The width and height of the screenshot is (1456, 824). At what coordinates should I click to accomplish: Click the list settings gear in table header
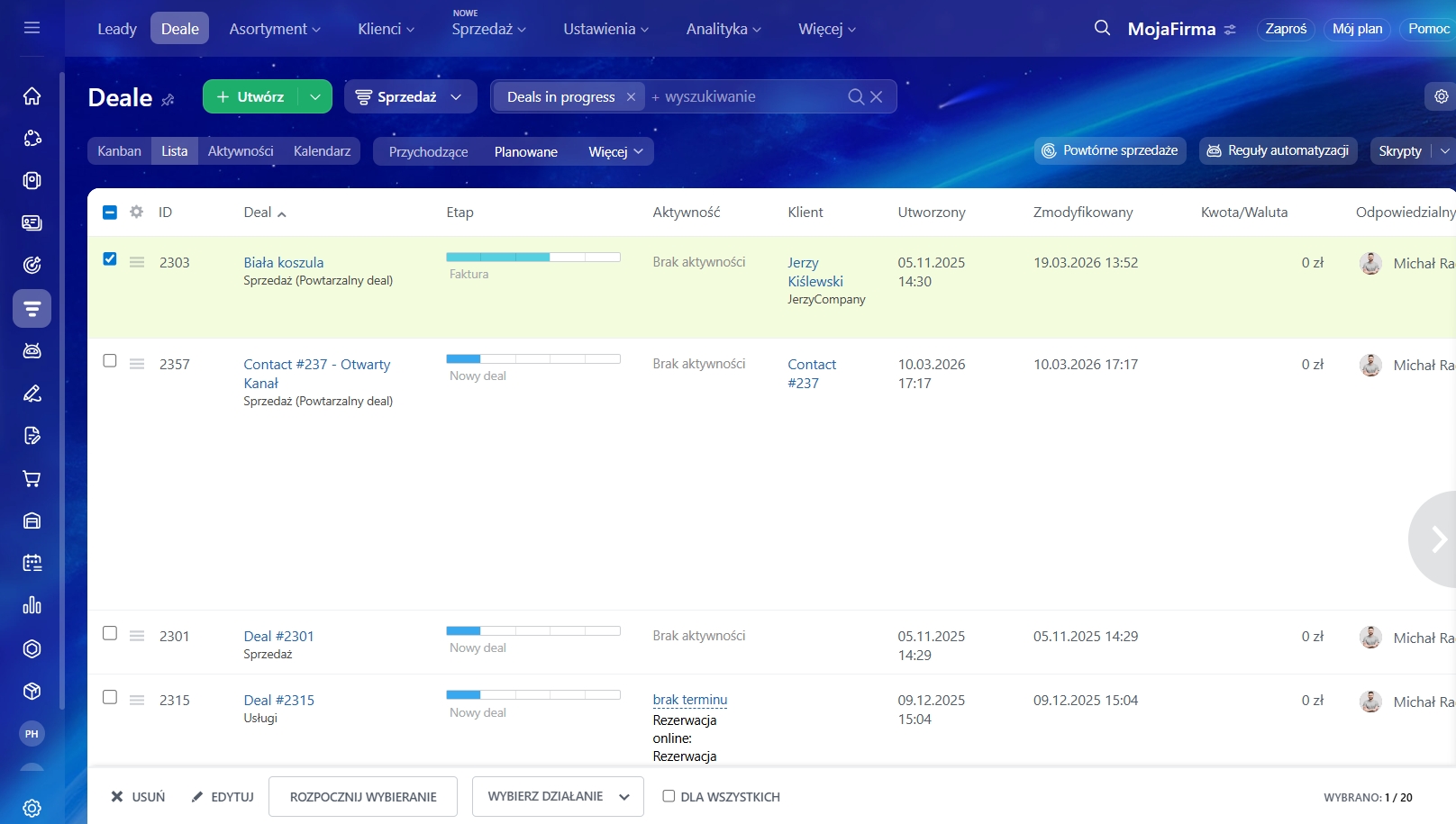(x=136, y=212)
